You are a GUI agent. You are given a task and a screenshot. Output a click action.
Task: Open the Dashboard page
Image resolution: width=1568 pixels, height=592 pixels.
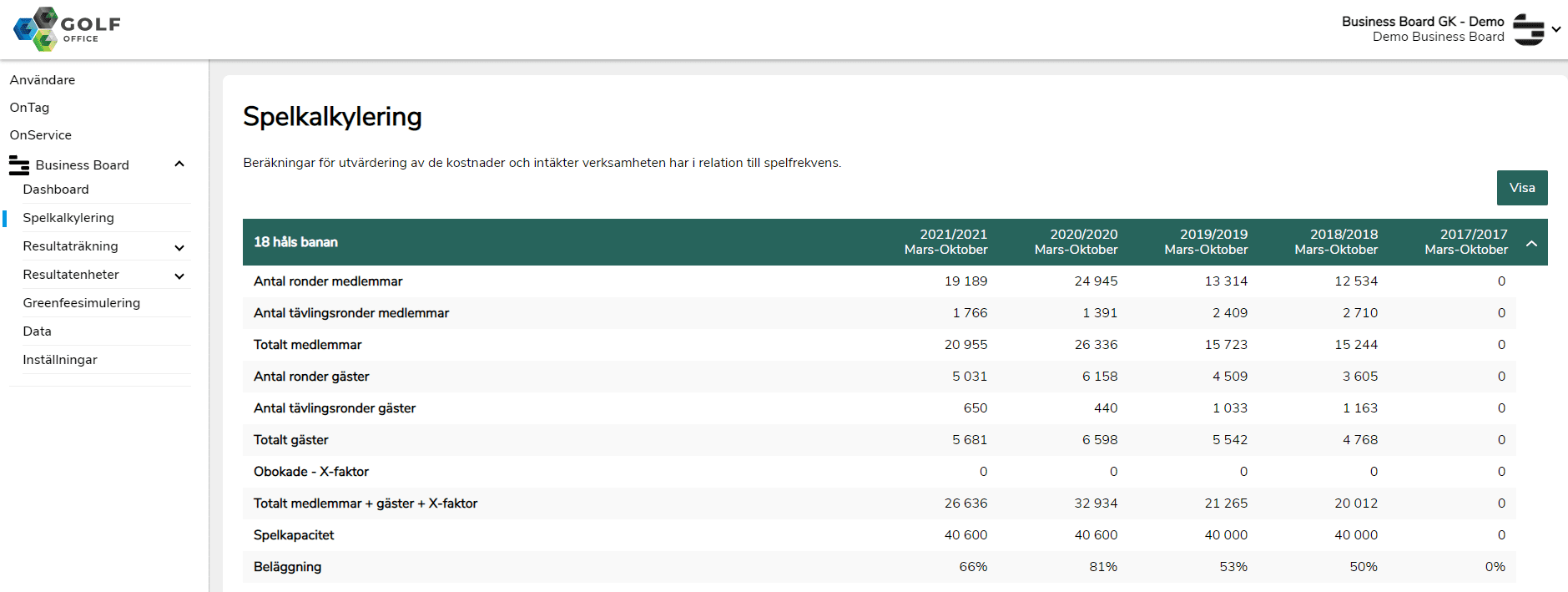56,190
